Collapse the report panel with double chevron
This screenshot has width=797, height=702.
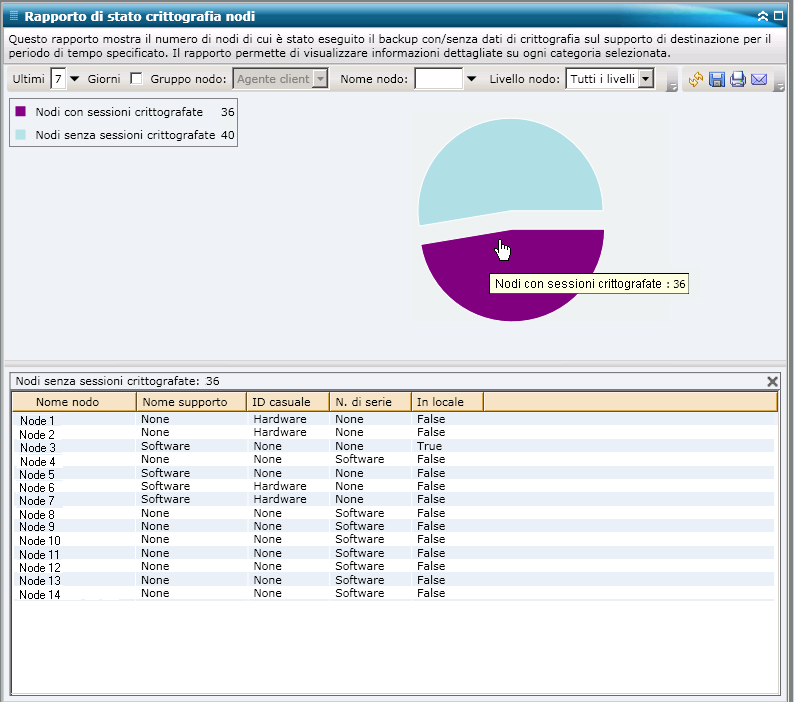[763, 16]
